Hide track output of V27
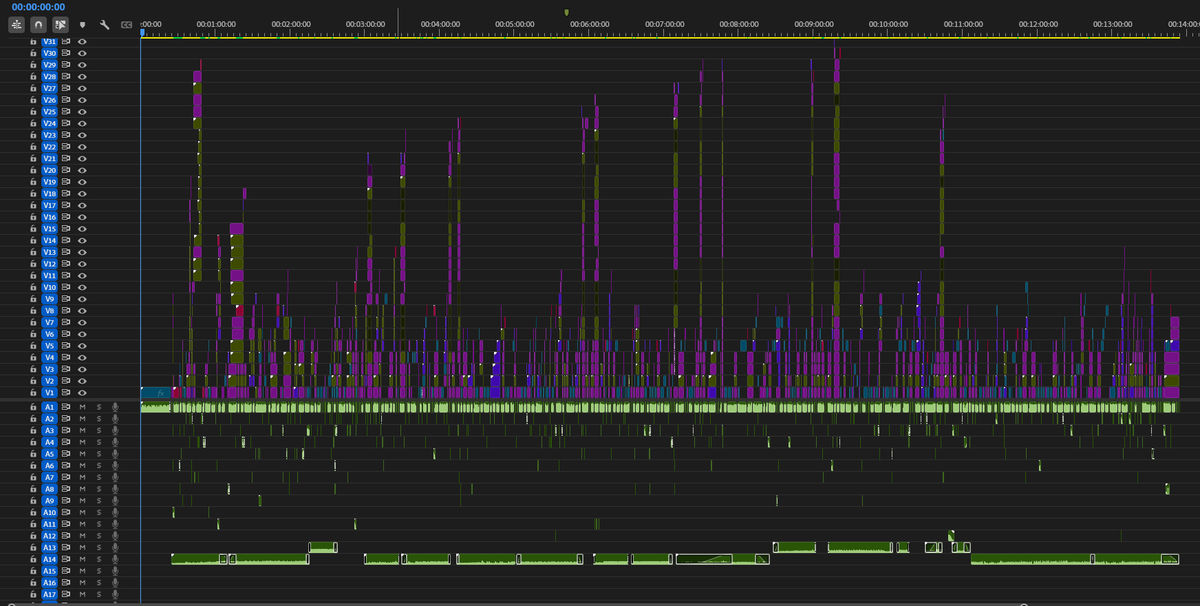Viewport: 1200px width, 606px height. pos(83,88)
